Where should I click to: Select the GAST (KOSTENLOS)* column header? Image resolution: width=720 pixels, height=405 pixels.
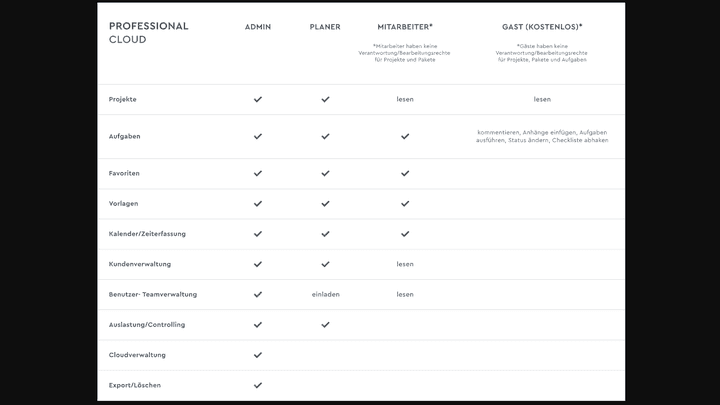pyautogui.click(x=542, y=27)
